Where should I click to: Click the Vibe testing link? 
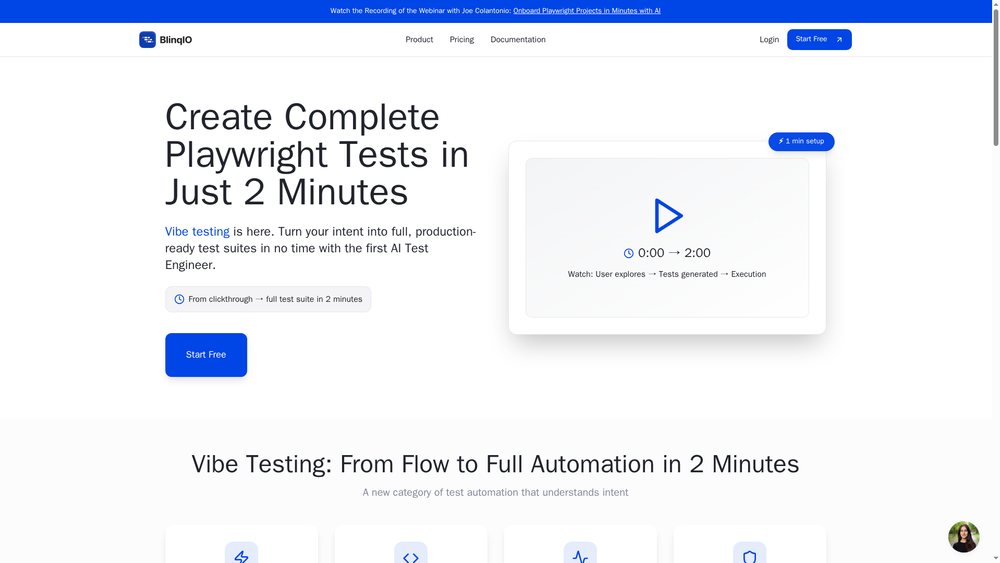click(x=197, y=231)
